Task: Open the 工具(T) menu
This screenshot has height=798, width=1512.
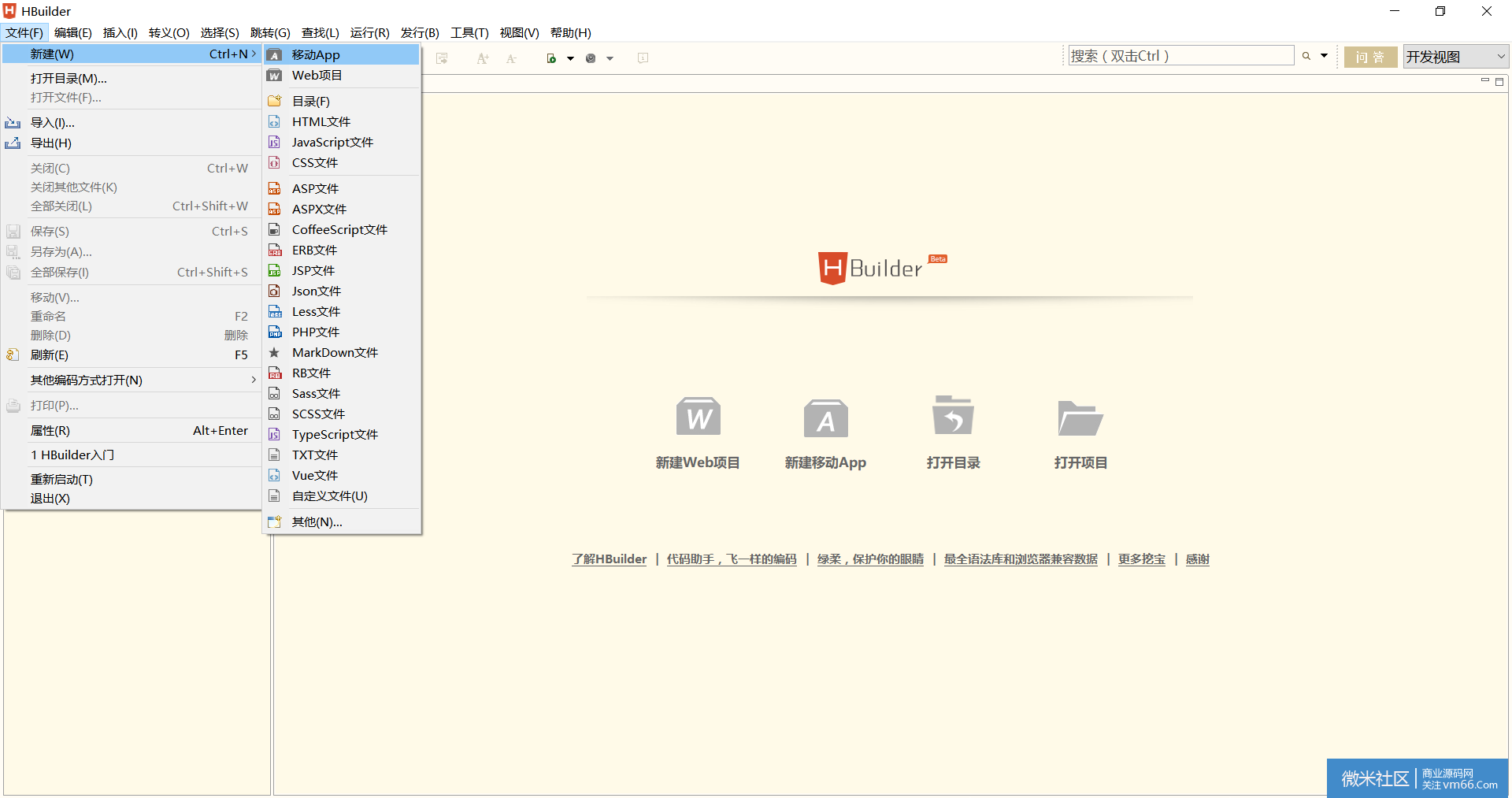Action: tap(469, 32)
